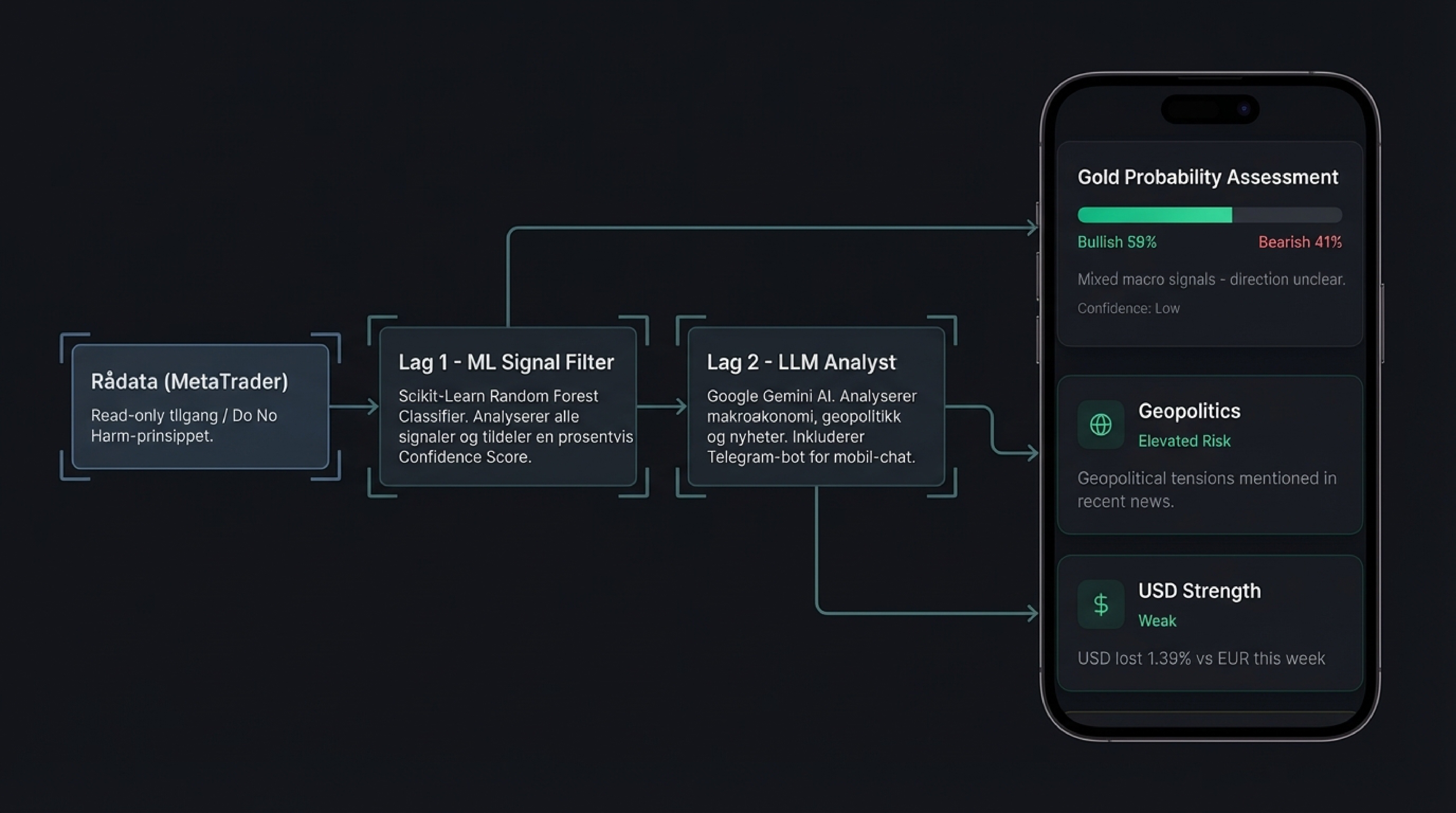Click the Weak status label
The height and width of the screenshot is (813, 1456).
tap(1156, 621)
